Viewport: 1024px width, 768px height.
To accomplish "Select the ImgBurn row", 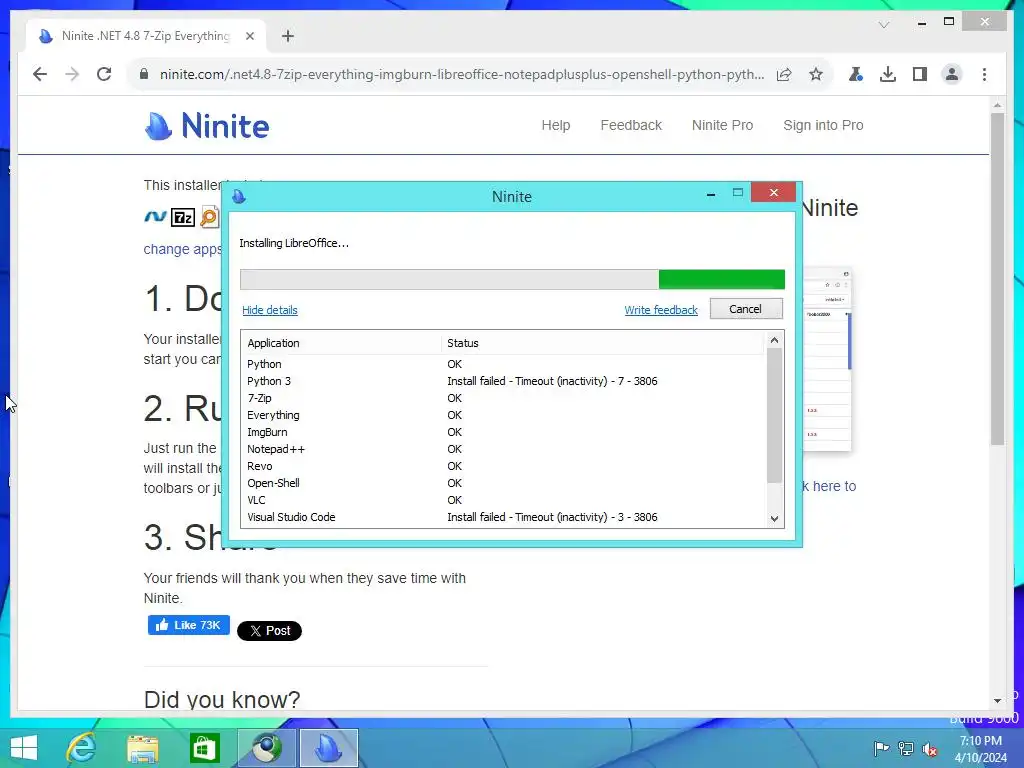I will (x=503, y=432).
